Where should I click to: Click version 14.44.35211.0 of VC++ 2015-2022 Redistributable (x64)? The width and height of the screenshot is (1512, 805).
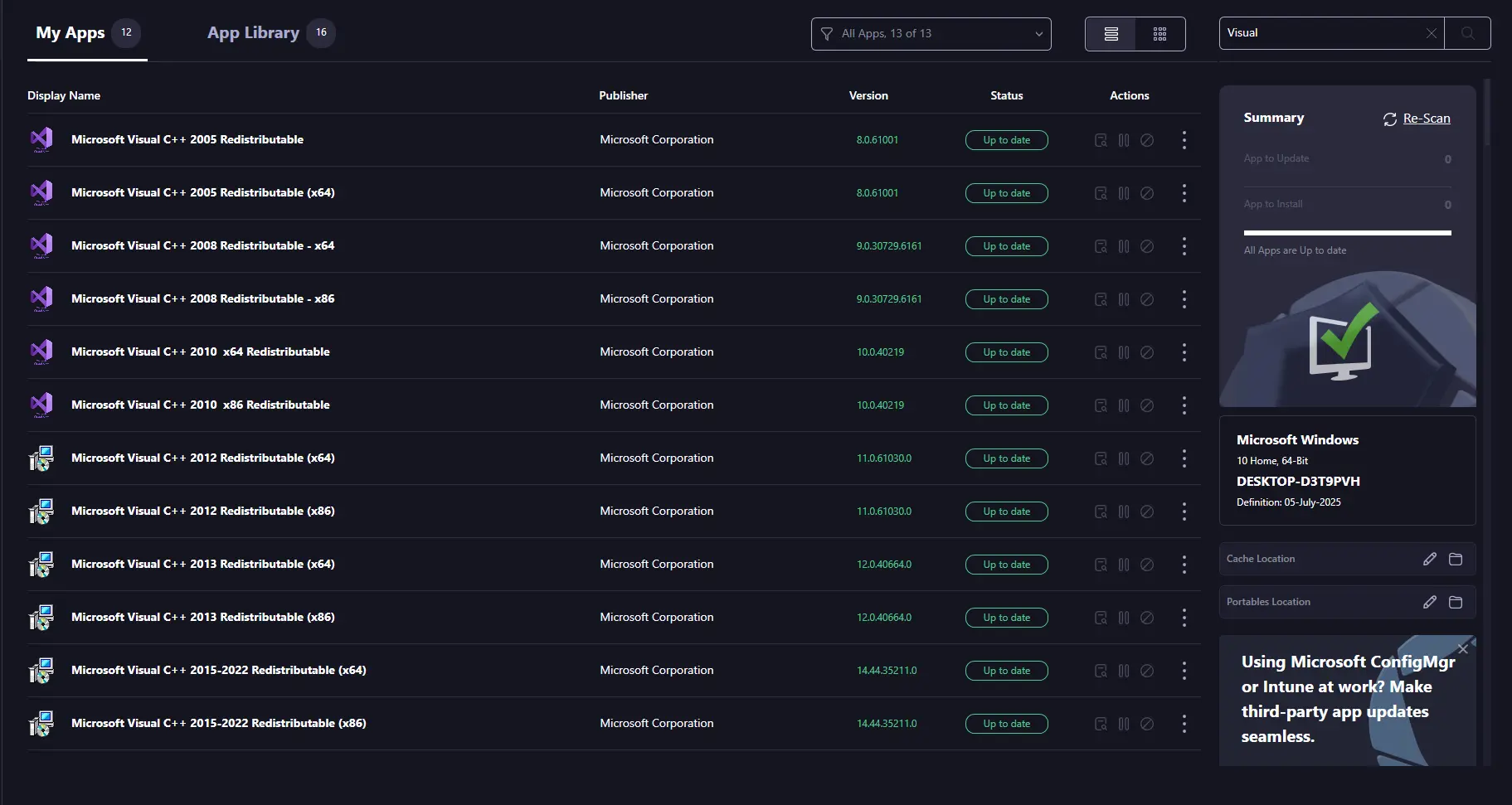[x=887, y=671]
